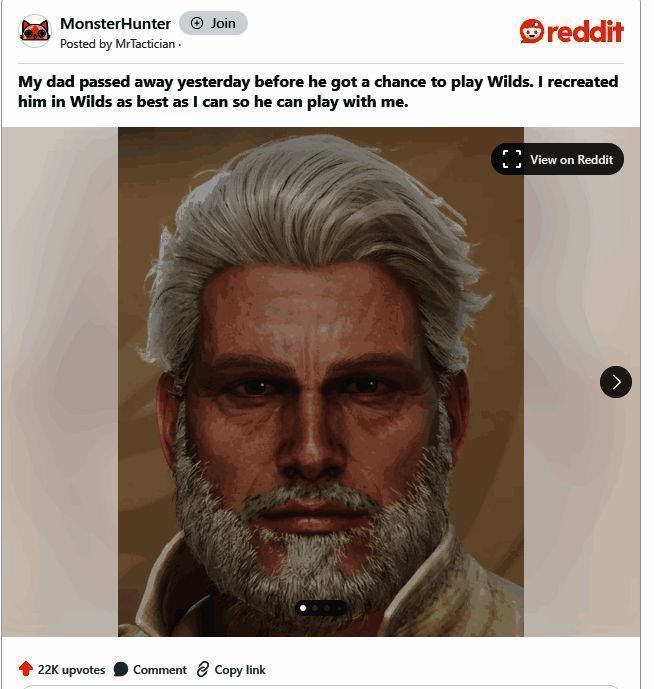Open the MonsterHunter subreddit avatar
This screenshot has width=654, height=689.
[x=35, y=31]
